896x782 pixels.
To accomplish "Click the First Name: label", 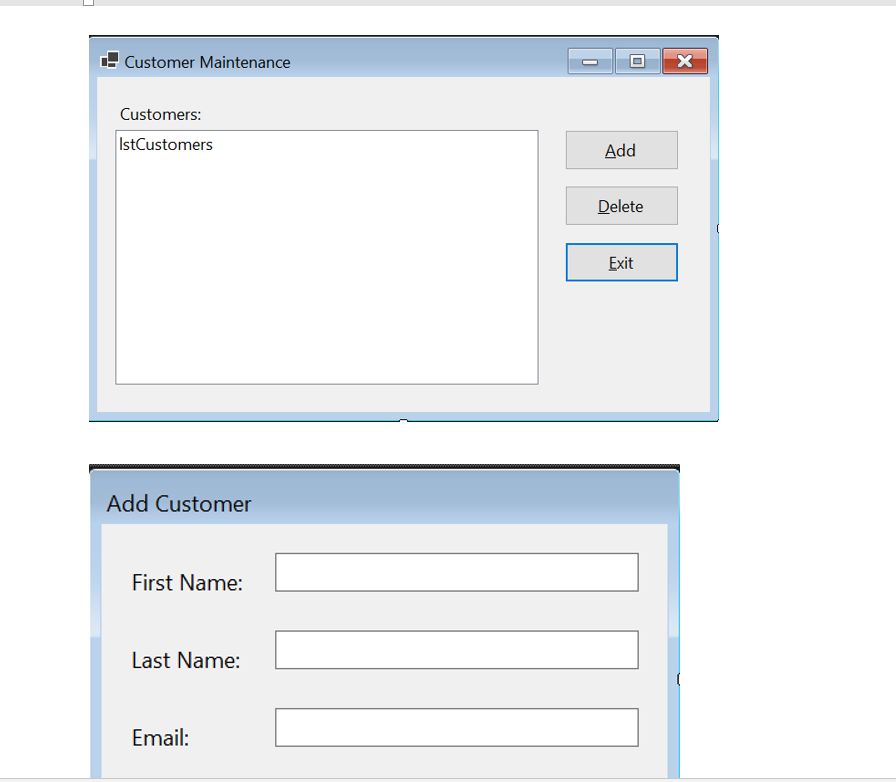I will click(187, 583).
